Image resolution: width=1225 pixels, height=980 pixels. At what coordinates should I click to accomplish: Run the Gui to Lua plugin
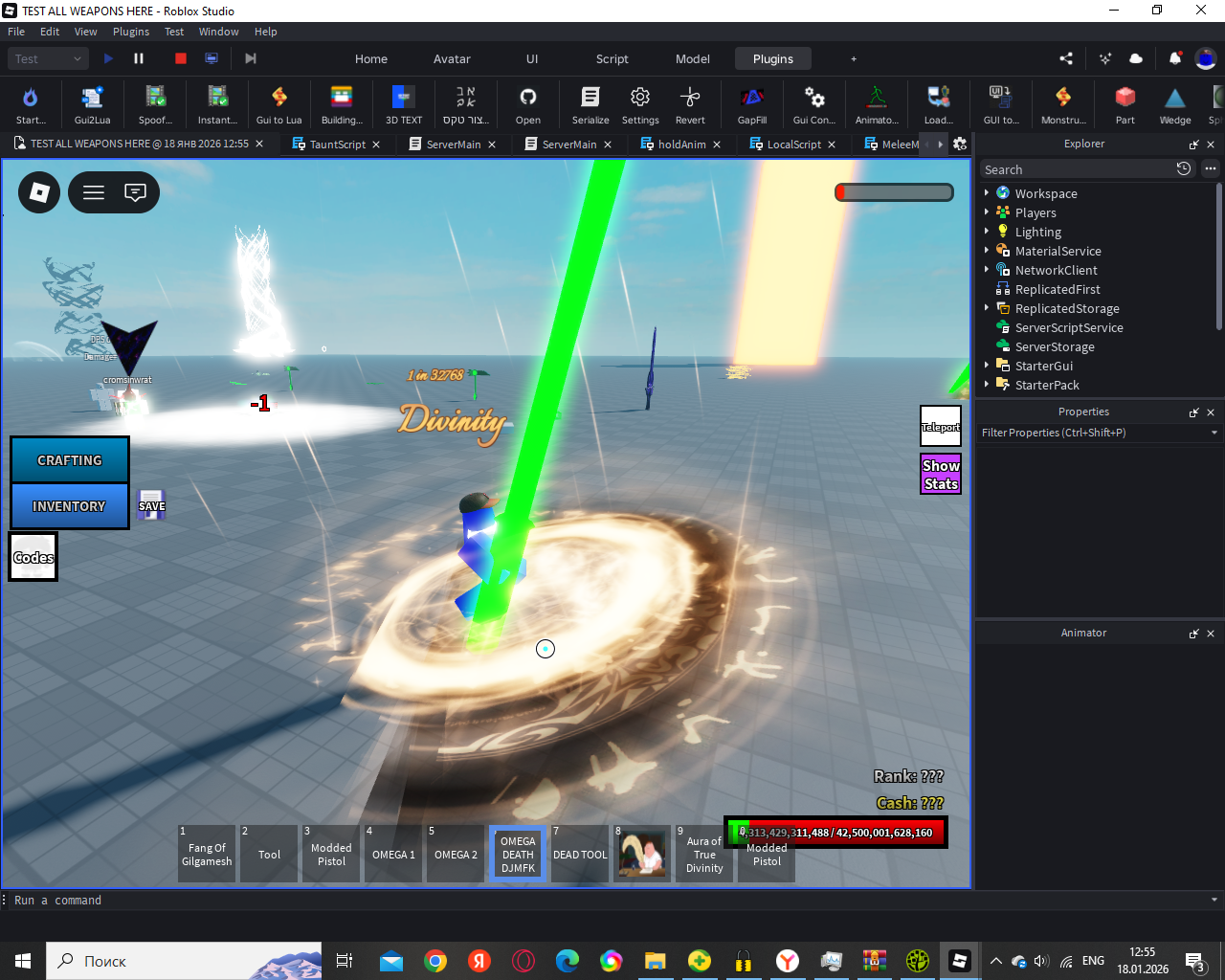[278, 104]
